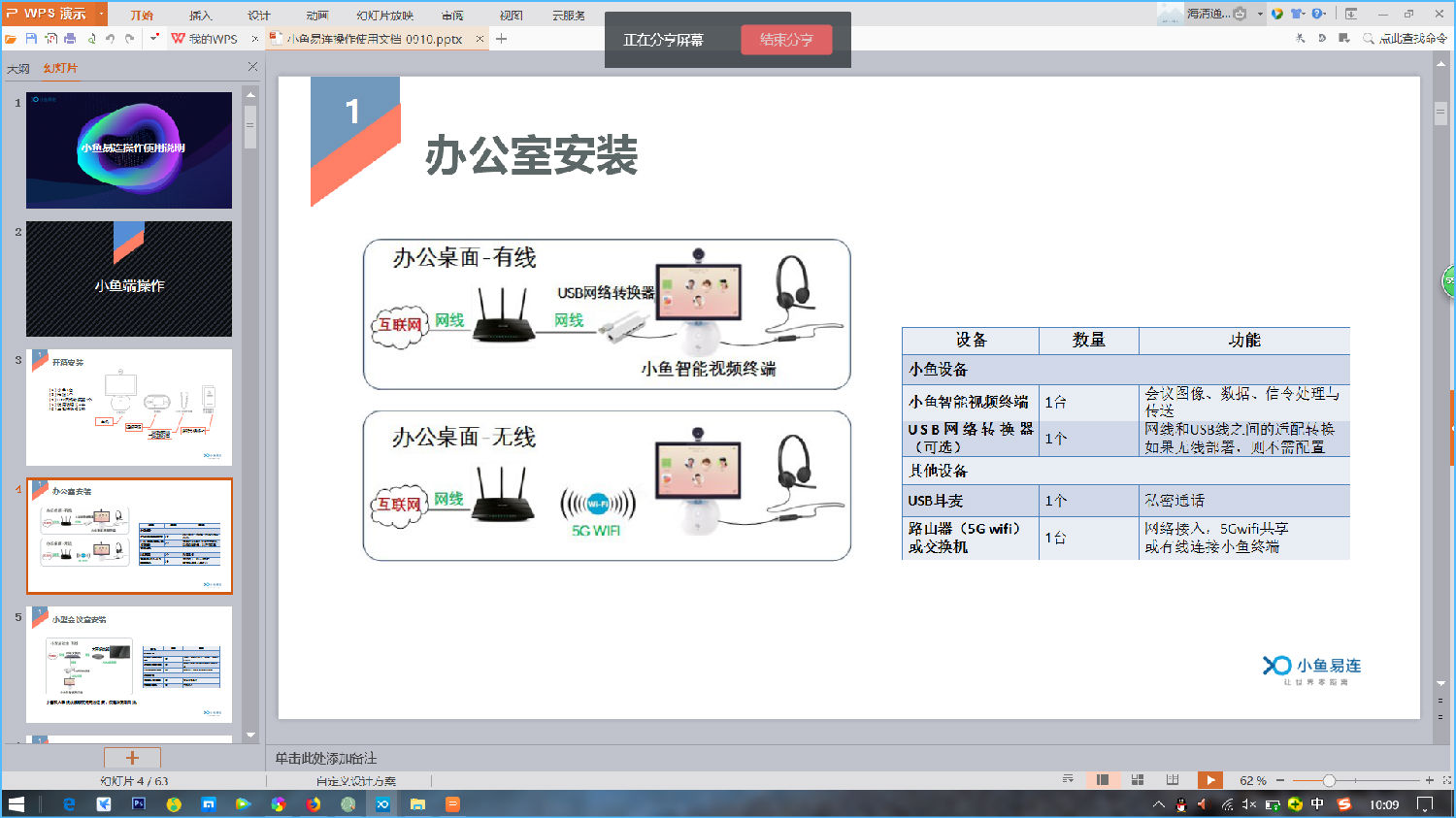The width and height of the screenshot is (1456, 818).
Task: Click the thumbnail panel scroll down arrow
Action: pos(250,736)
